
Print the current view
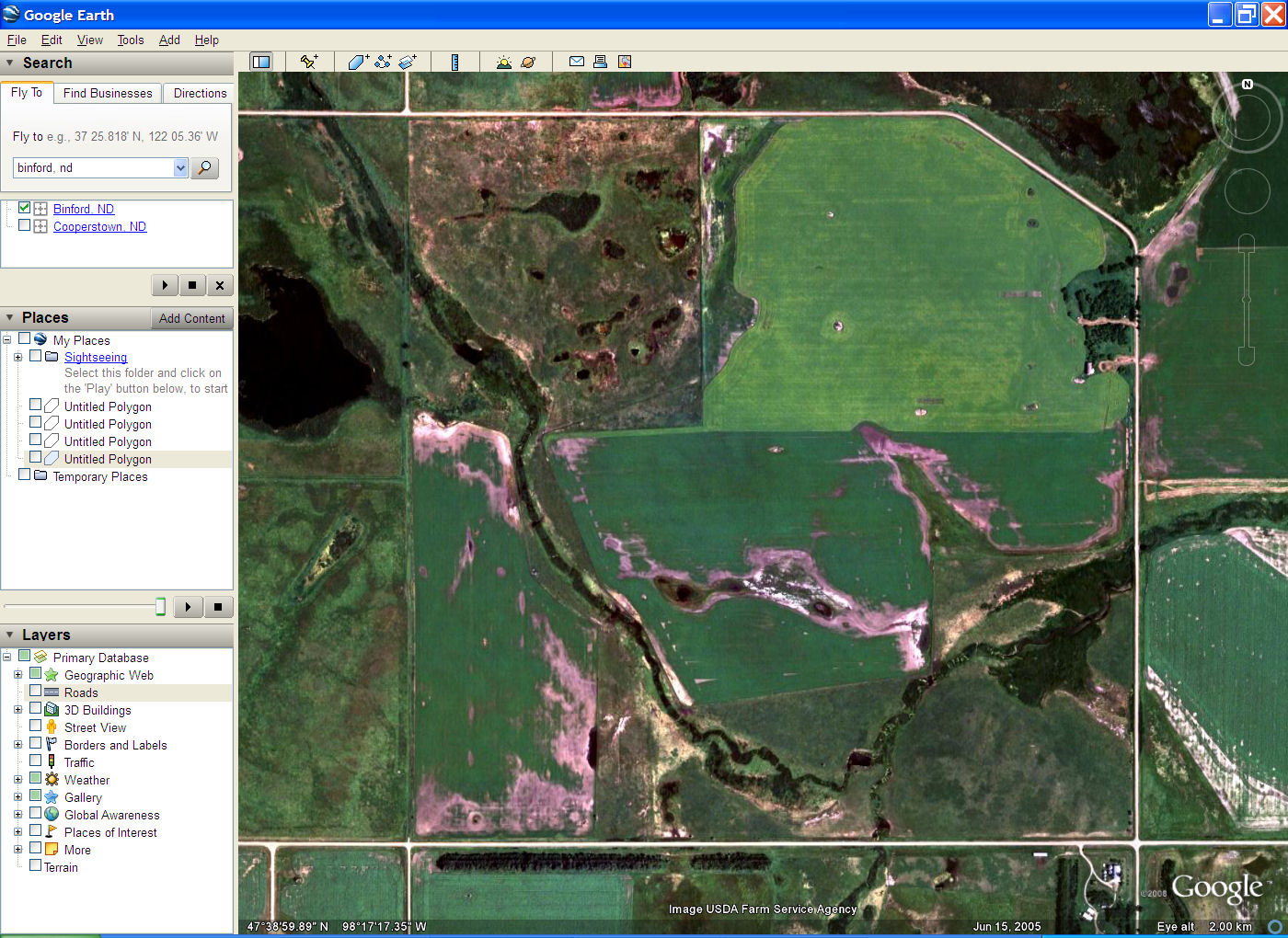(x=600, y=62)
